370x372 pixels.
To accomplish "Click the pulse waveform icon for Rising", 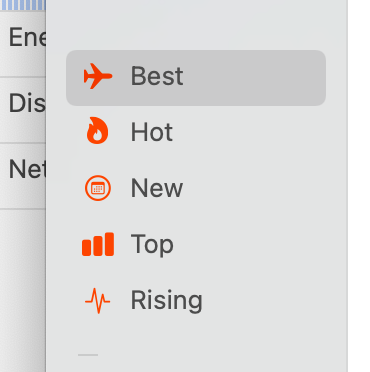I will click(x=97, y=301).
